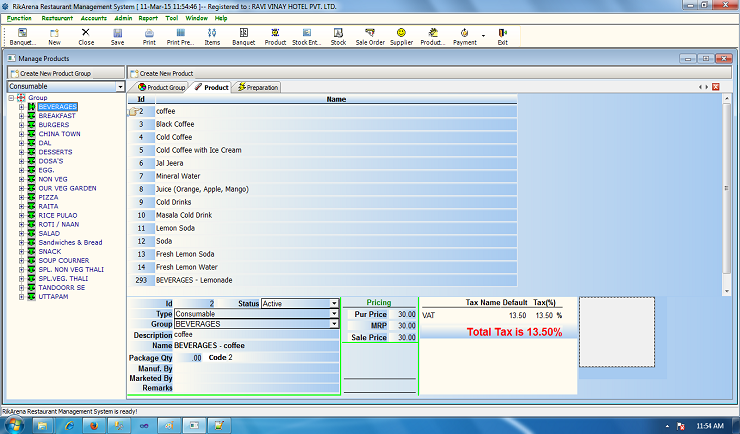Image resolution: width=740 pixels, height=434 pixels.
Task: Click the Supplier smiley icon
Action: [401, 37]
